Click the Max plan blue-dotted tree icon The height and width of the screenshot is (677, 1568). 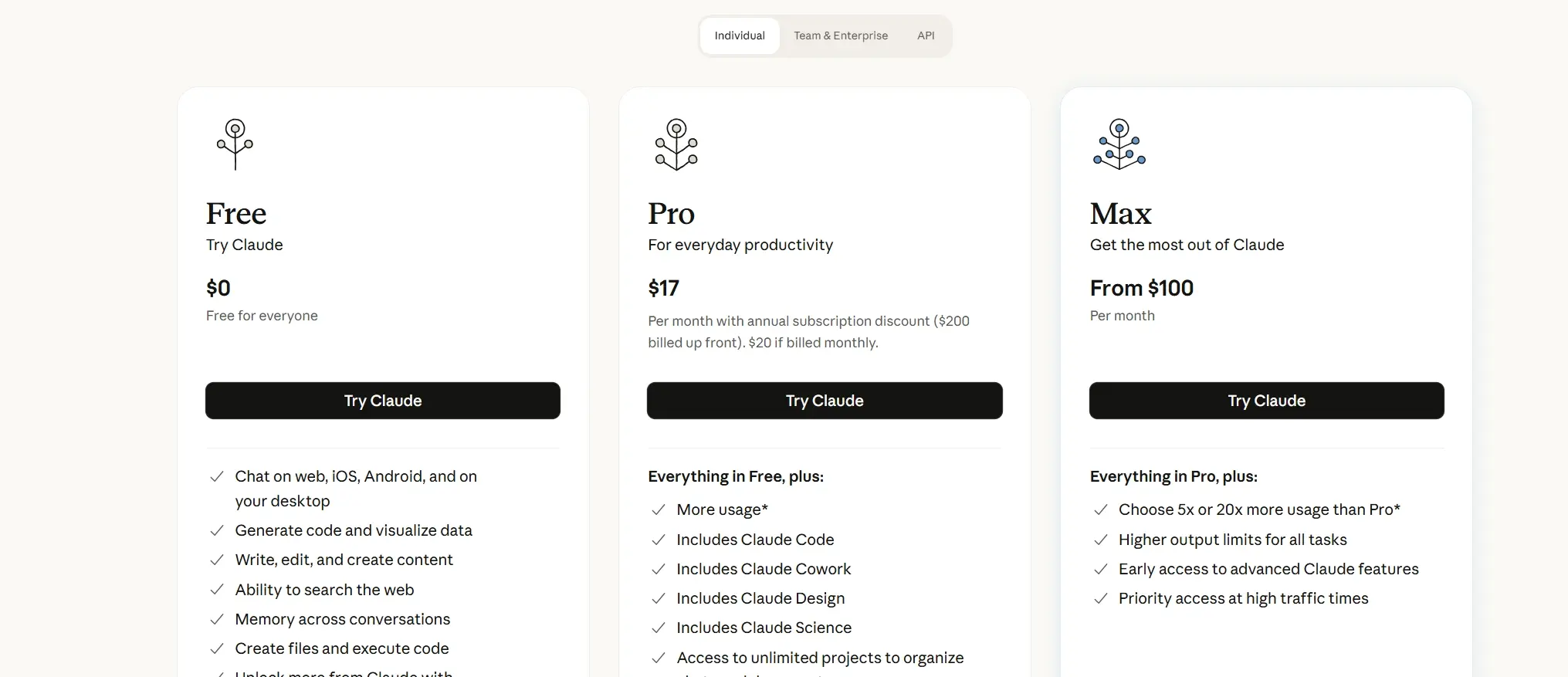1119,144
